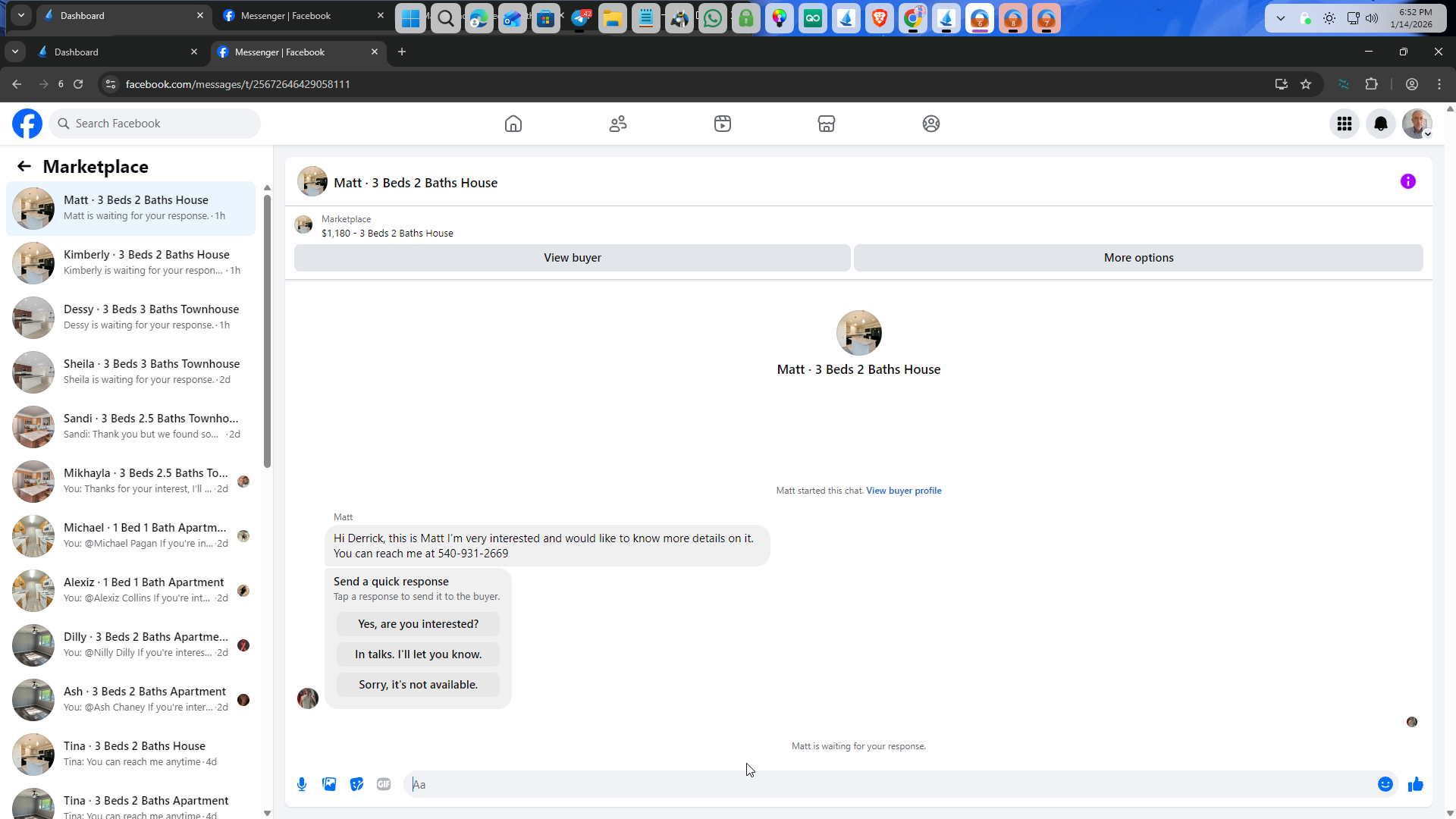Viewport: 1456px width, 819px height.
Task: Send a thumbs-up like
Action: 1415,784
